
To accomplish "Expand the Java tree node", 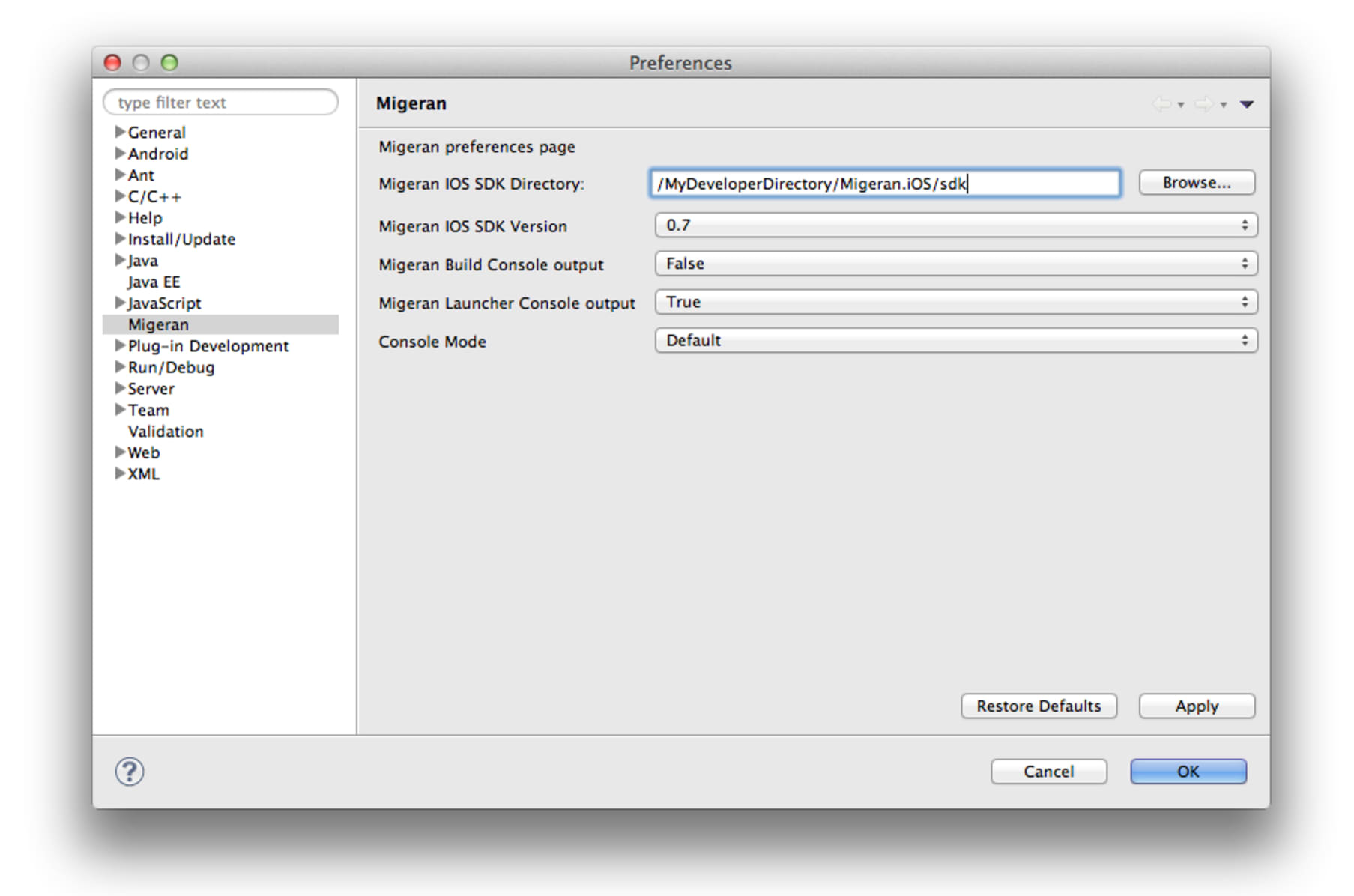I will 119,260.
